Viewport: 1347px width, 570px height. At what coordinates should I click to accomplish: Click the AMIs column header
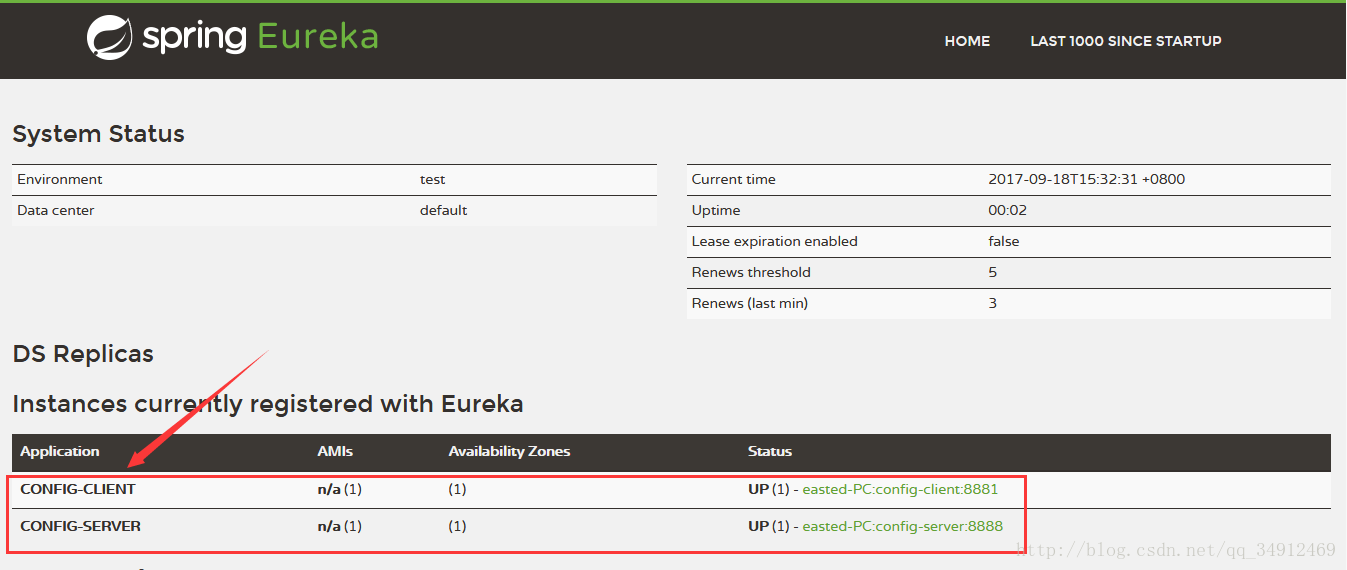click(335, 451)
